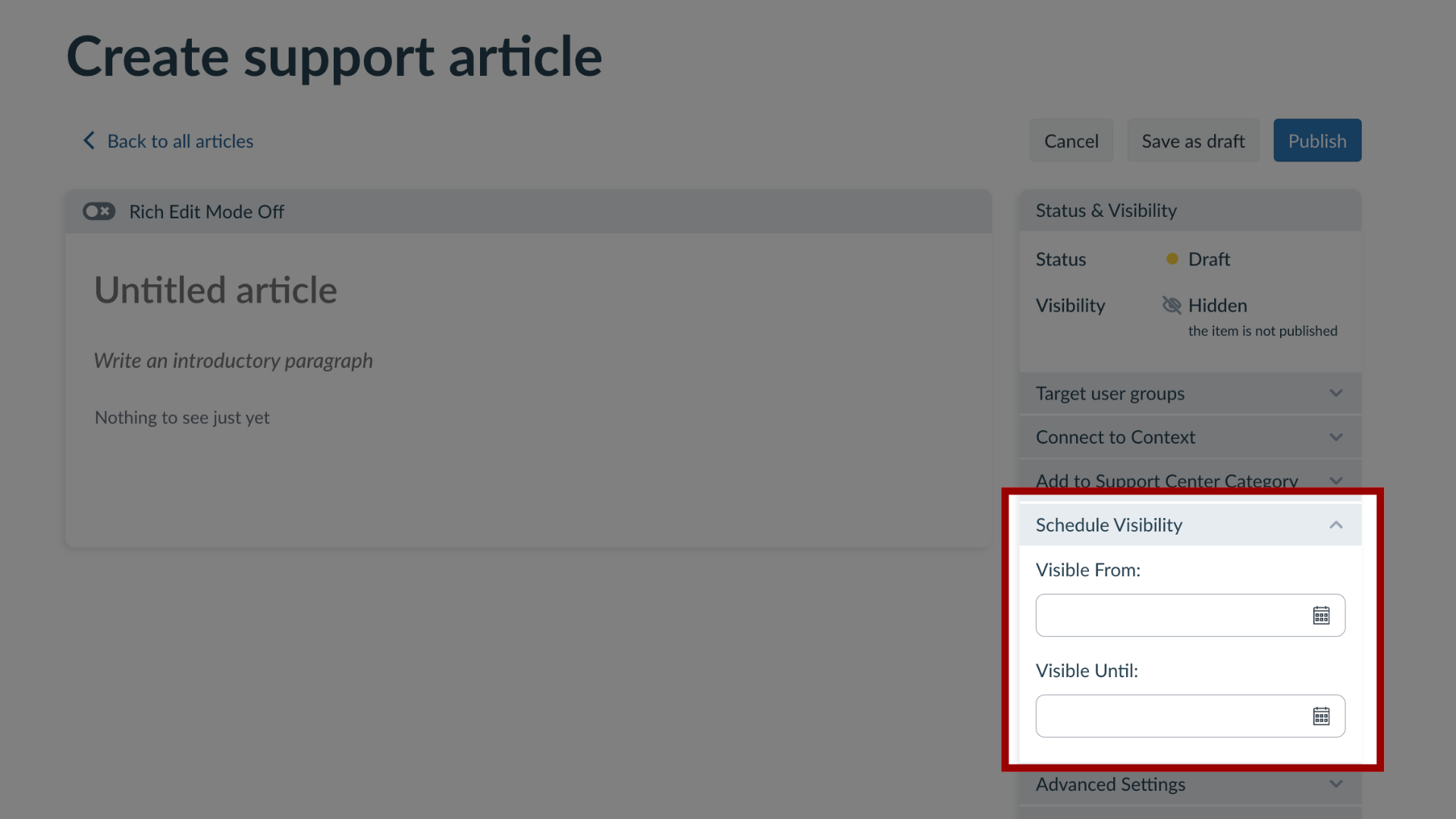Click Cancel to discard article changes
The height and width of the screenshot is (819, 1456).
1071,140
